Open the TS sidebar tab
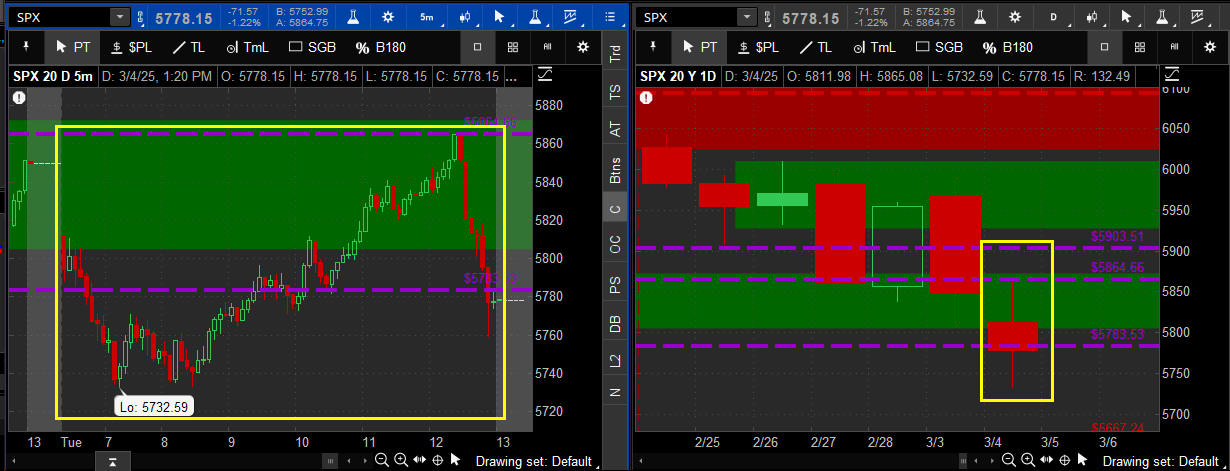Screen dimensions: 1230x471 point(614,91)
